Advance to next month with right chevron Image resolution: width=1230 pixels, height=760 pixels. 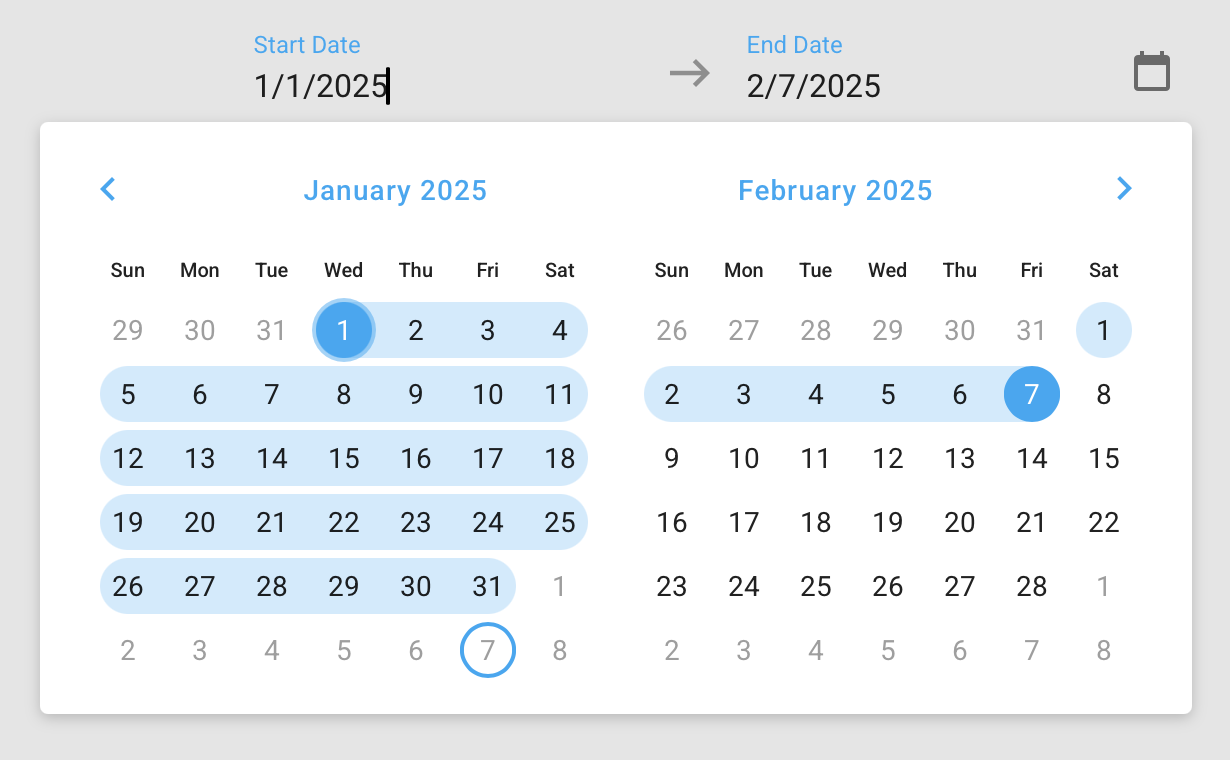pos(1124,189)
